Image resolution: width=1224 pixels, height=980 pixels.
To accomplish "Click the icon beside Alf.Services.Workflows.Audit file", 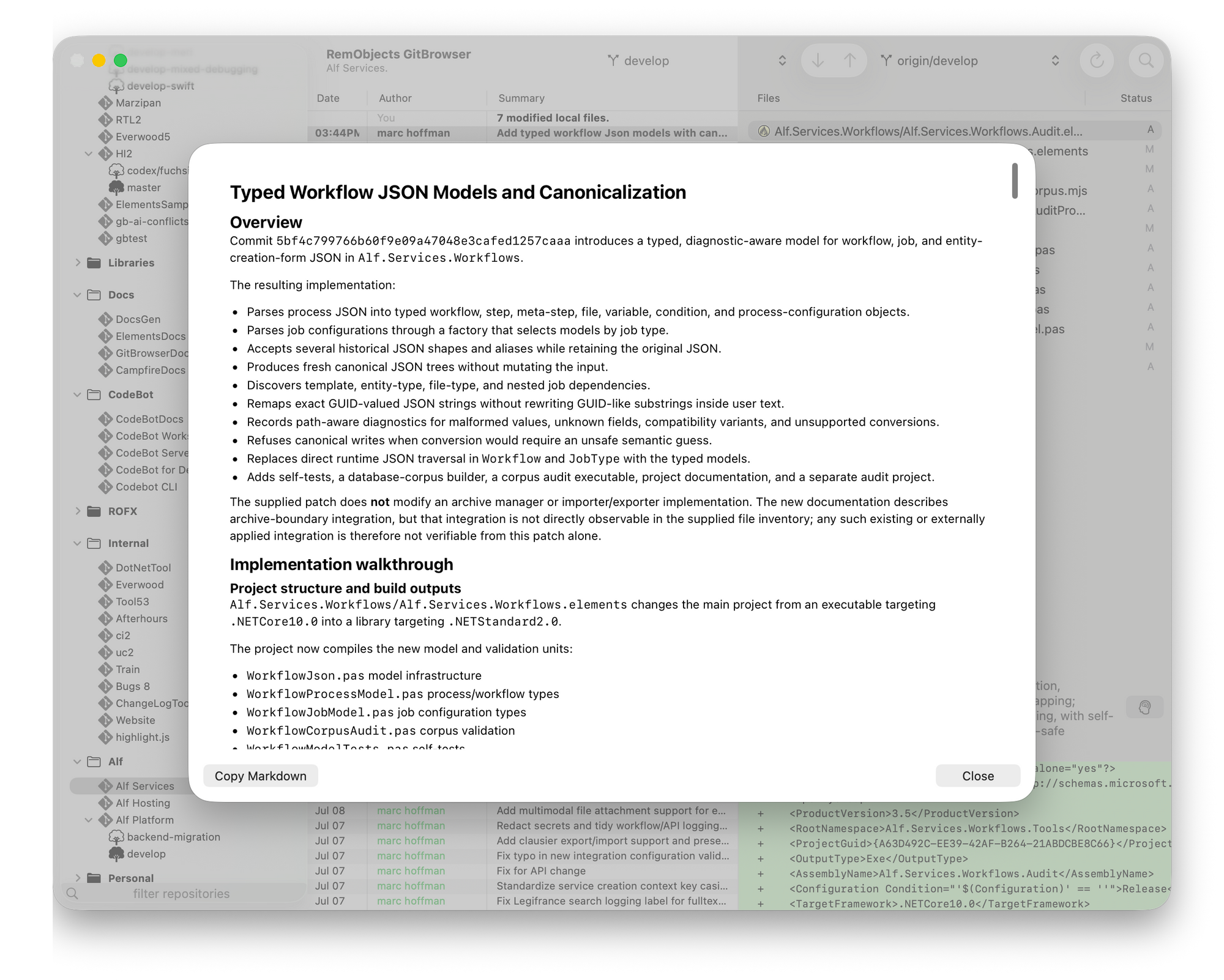I will click(764, 131).
